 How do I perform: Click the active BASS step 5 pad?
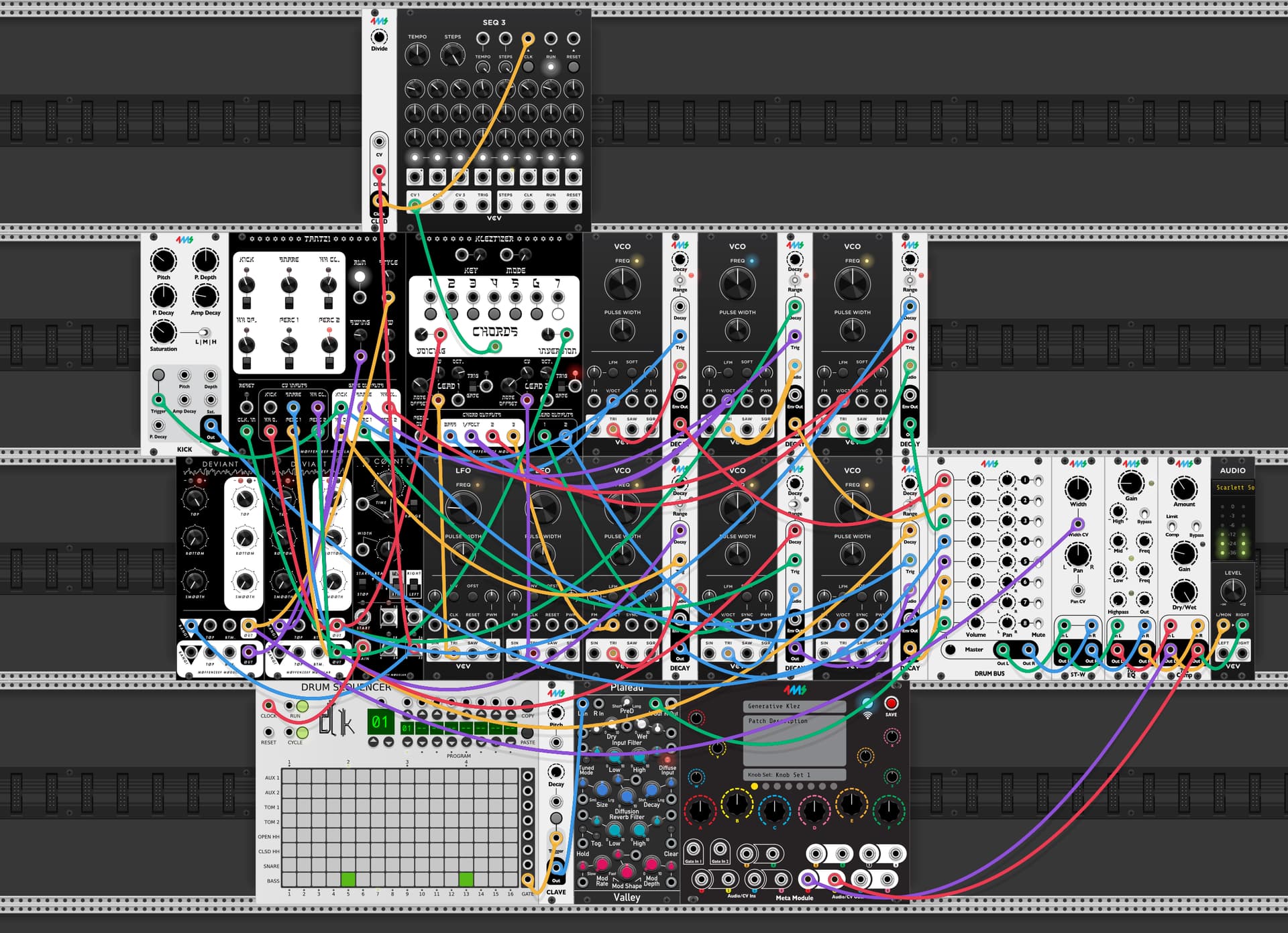pos(348,879)
